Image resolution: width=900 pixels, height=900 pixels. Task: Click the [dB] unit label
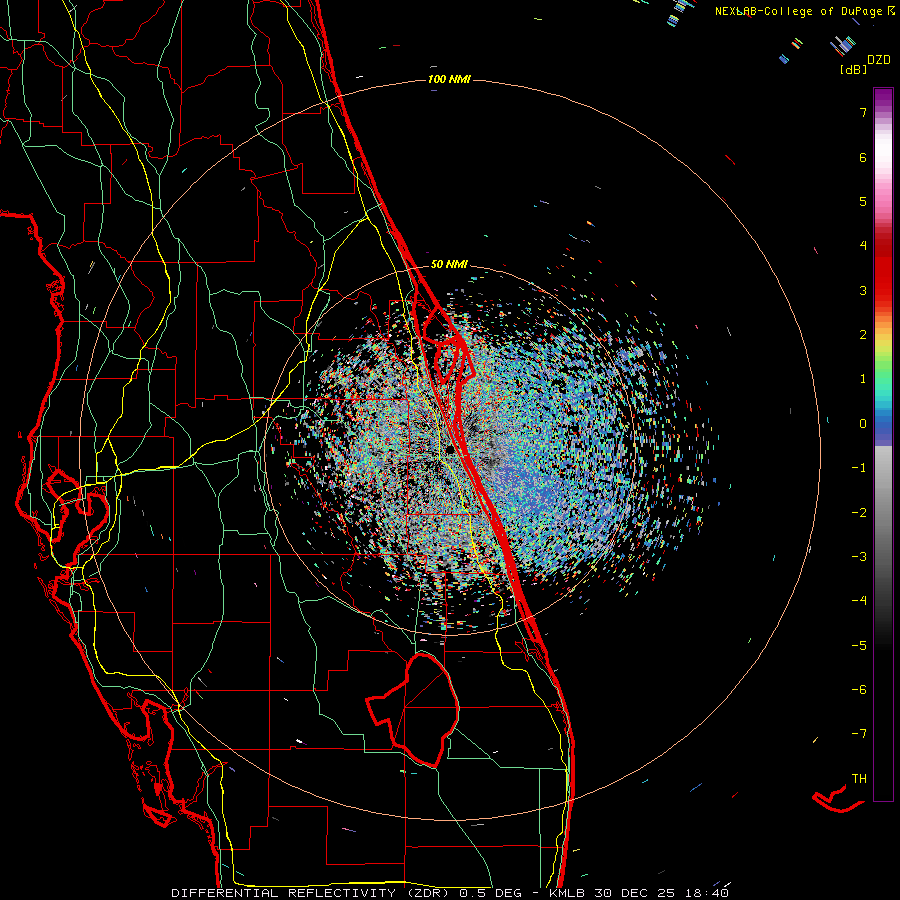click(853, 70)
